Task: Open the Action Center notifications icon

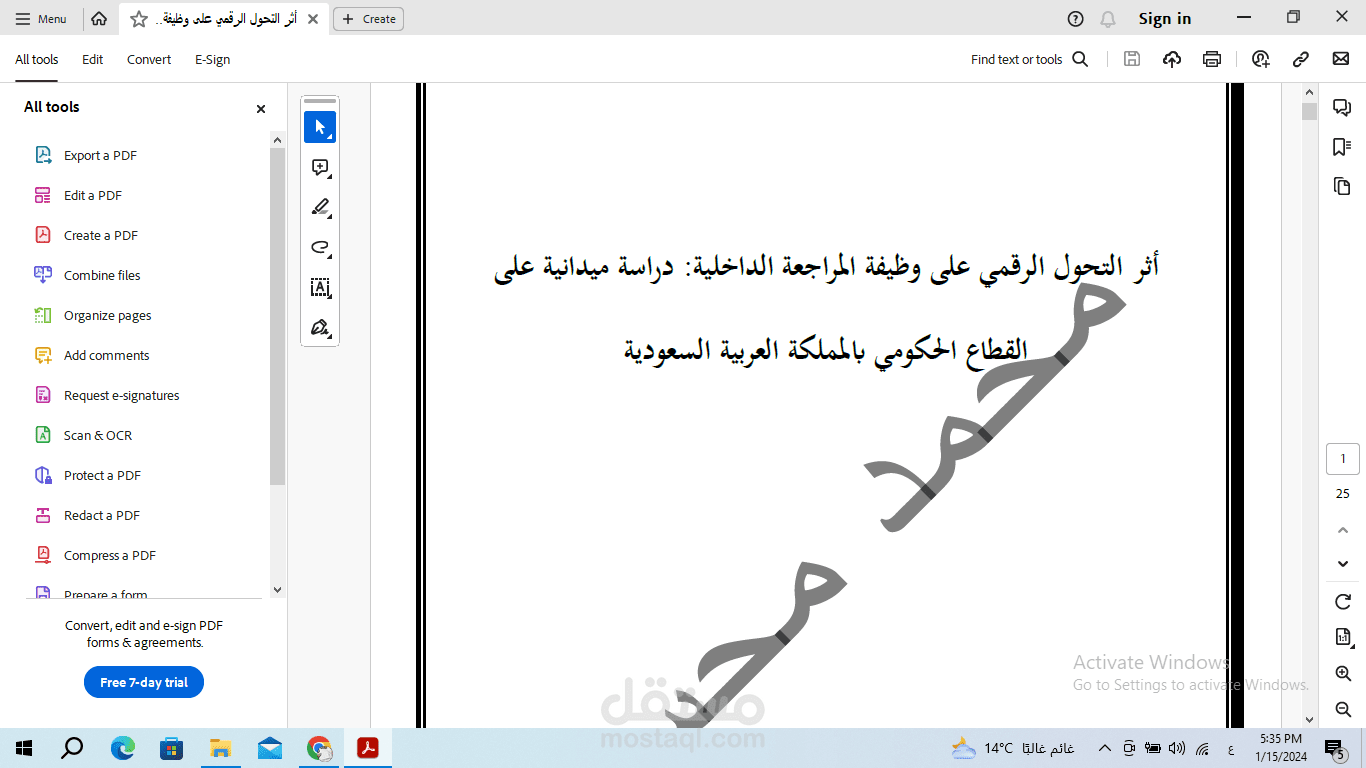Action: point(1334,748)
